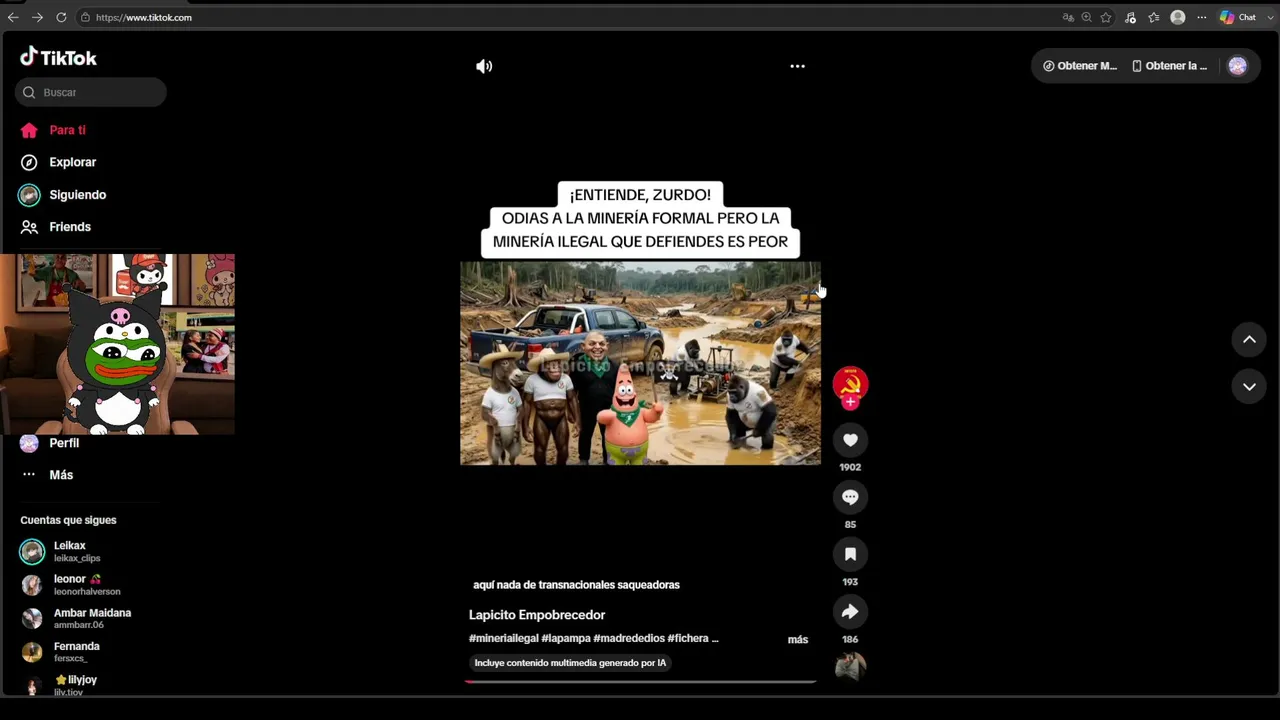Viewport: 1280px width, 720px height.
Task: Click the Buscar search field
Action: coord(91,92)
